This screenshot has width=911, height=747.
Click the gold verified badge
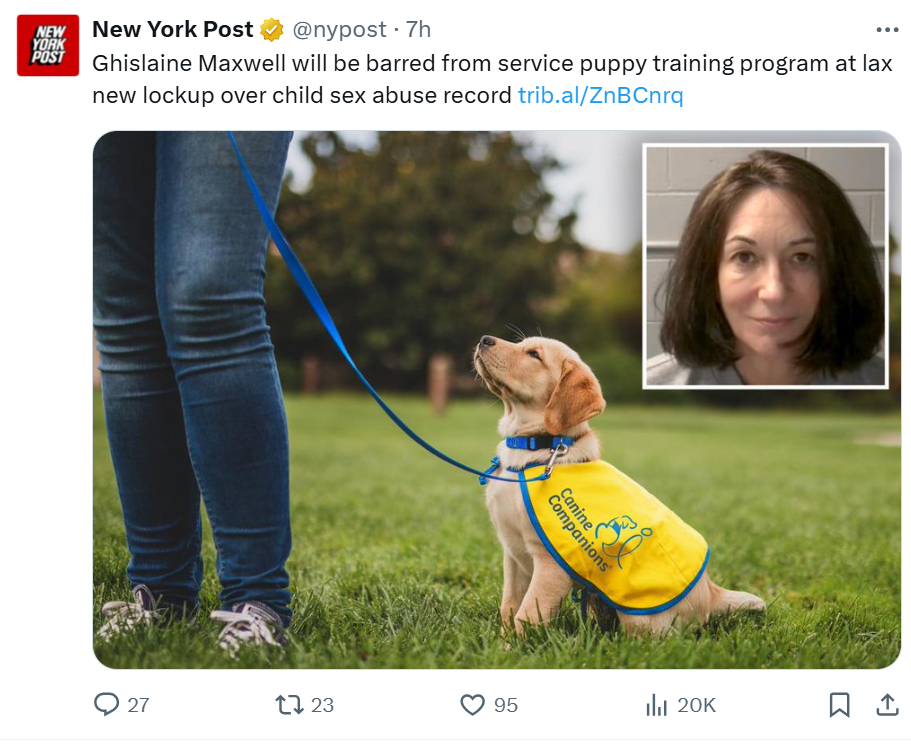click(x=271, y=29)
